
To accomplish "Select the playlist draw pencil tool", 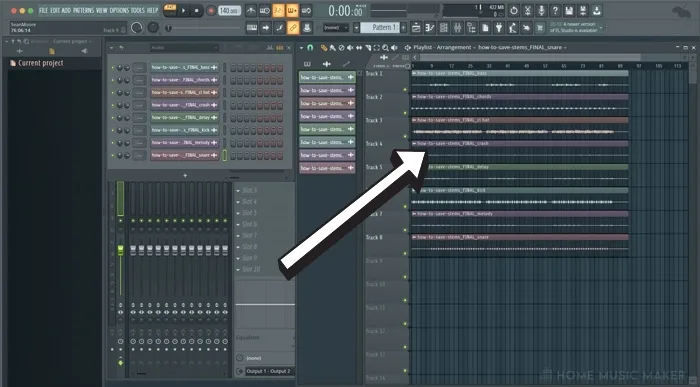I will pyautogui.click(x=324, y=47).
